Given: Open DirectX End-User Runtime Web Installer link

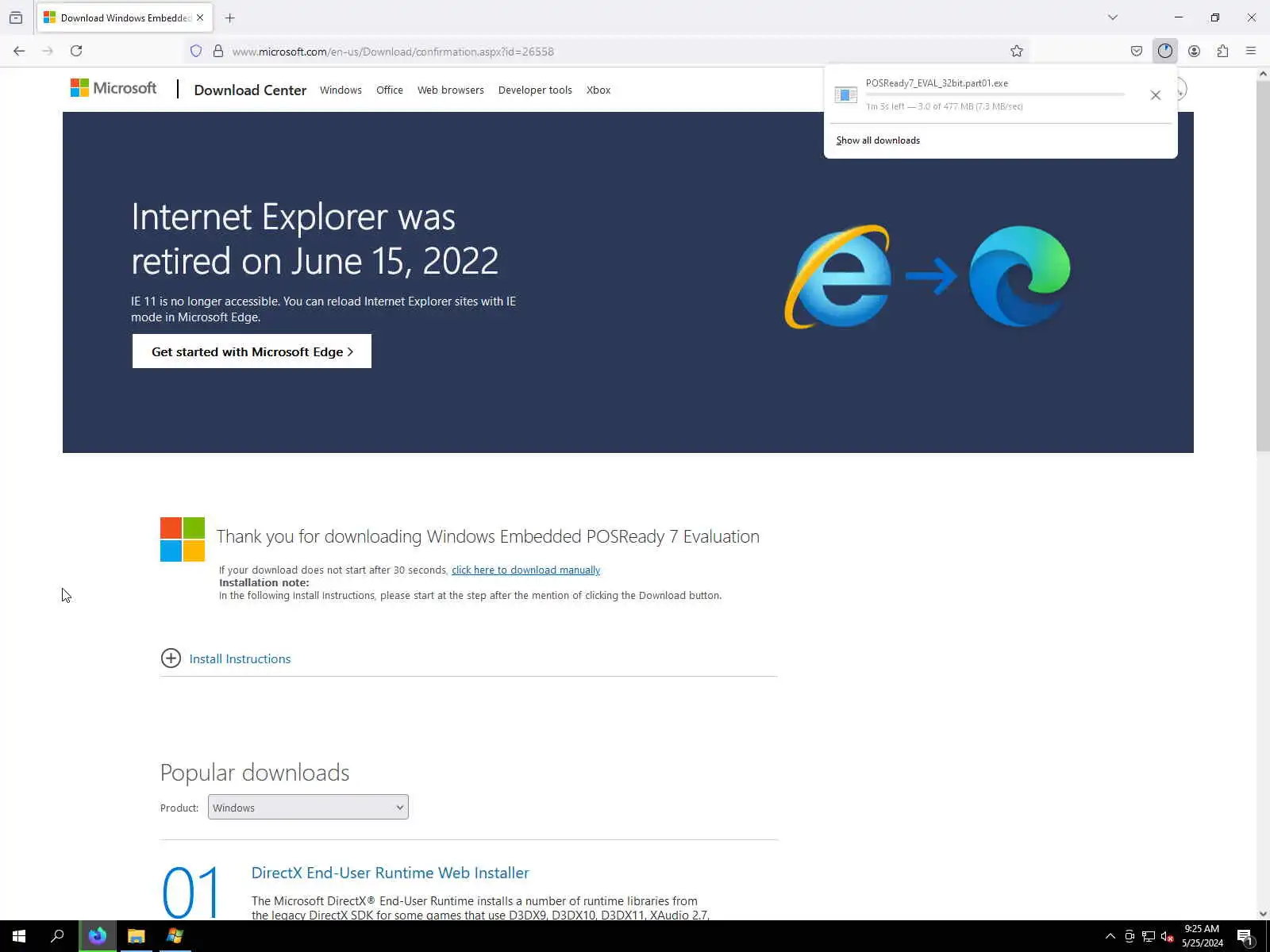Looking at the screenshot, I should pos(390,873).
